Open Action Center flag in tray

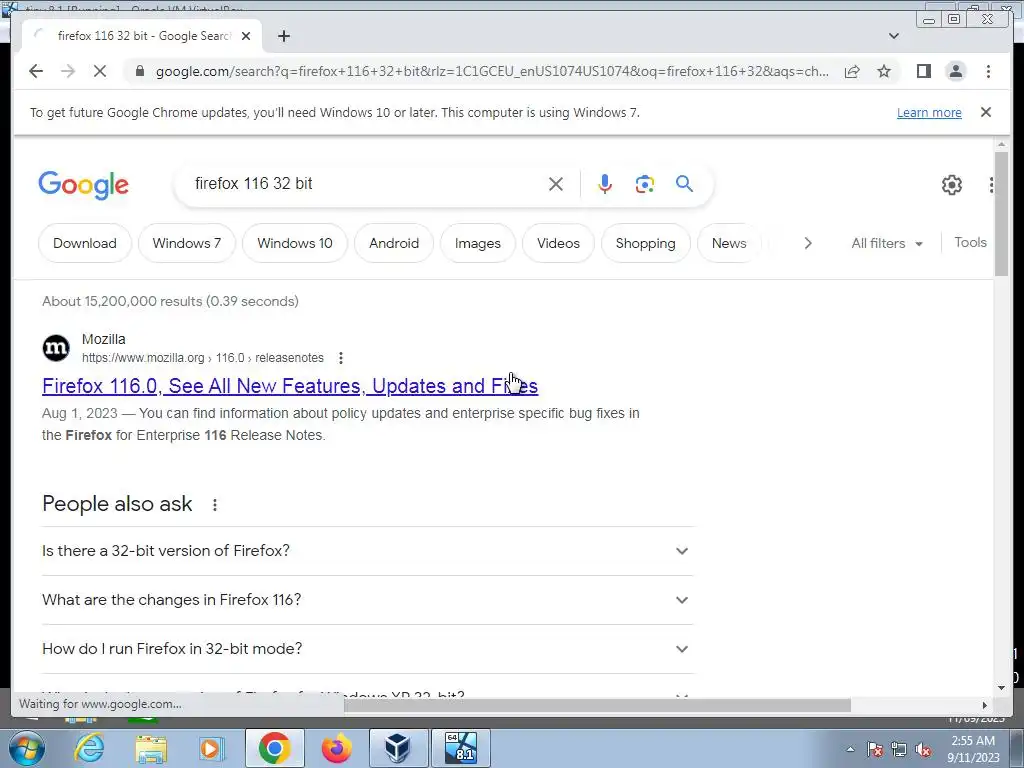(x=874, y=749)
